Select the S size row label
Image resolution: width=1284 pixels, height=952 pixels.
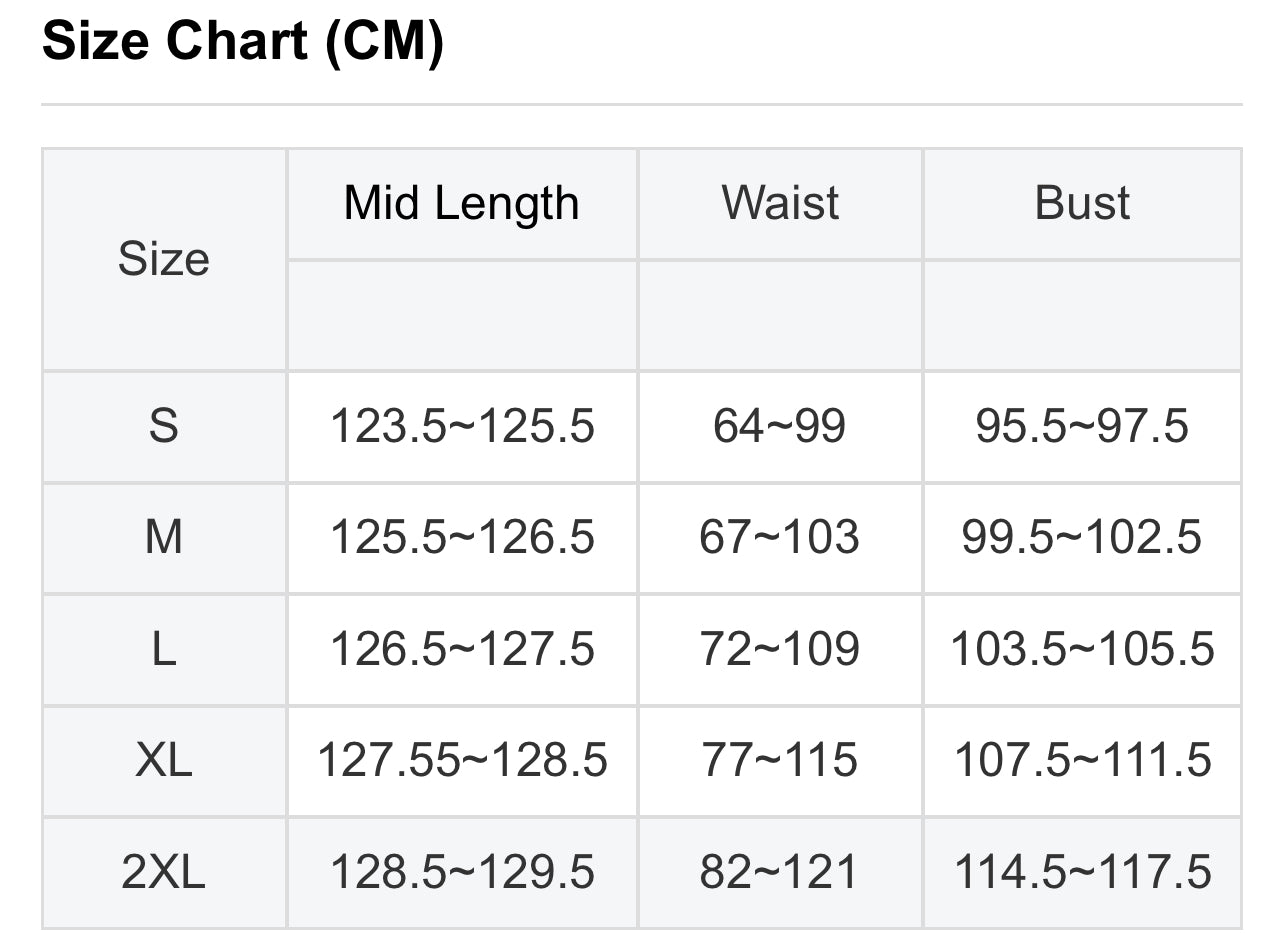[164, 426]
